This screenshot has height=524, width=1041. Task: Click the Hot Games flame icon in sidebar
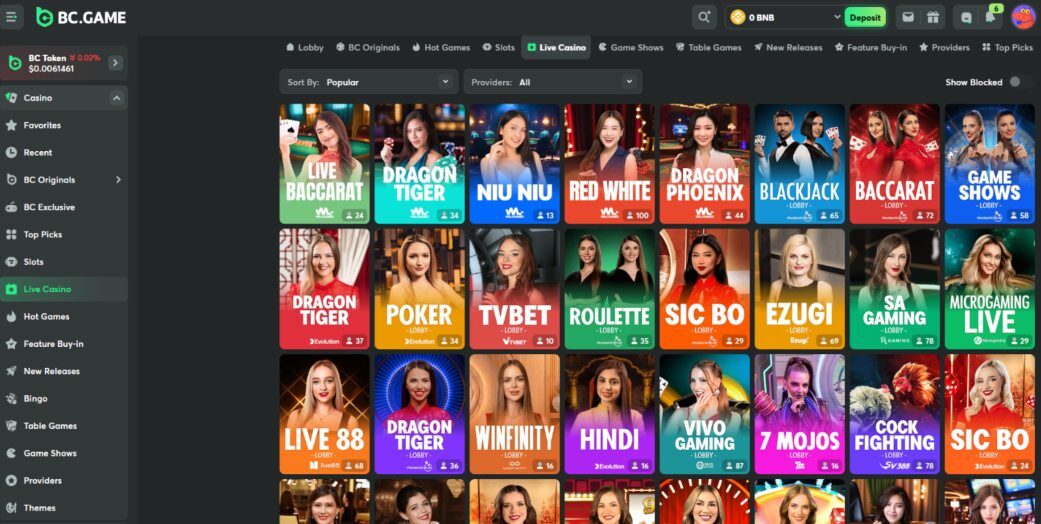pyautogui.click(x=11, y=316)
